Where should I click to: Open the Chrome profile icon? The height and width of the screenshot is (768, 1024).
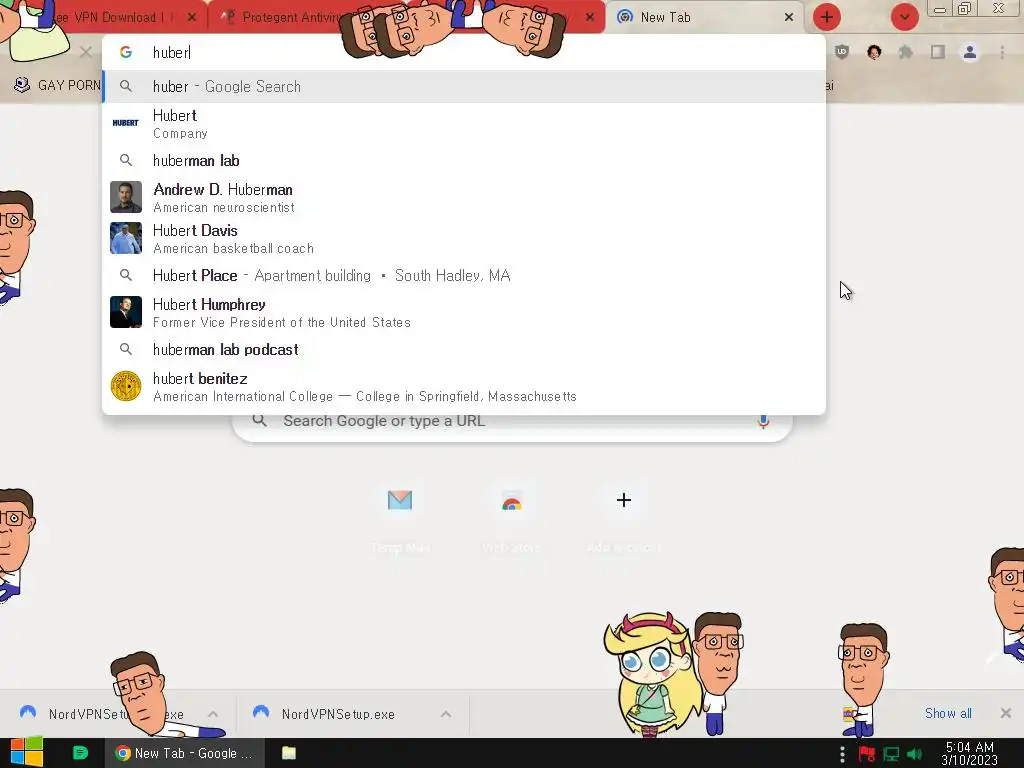coord(970,52)
